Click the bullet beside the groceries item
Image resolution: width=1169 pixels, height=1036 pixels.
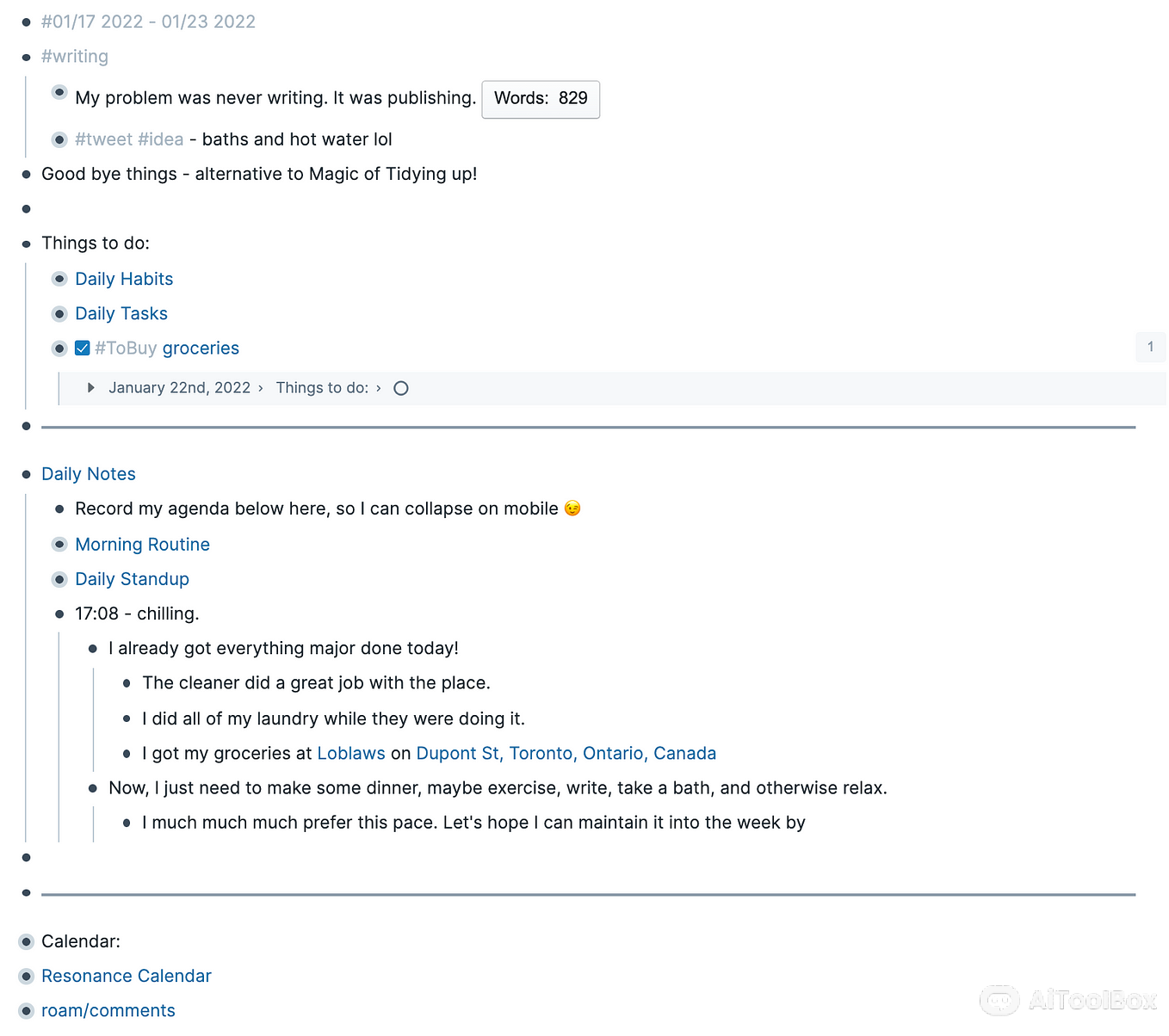59,348
